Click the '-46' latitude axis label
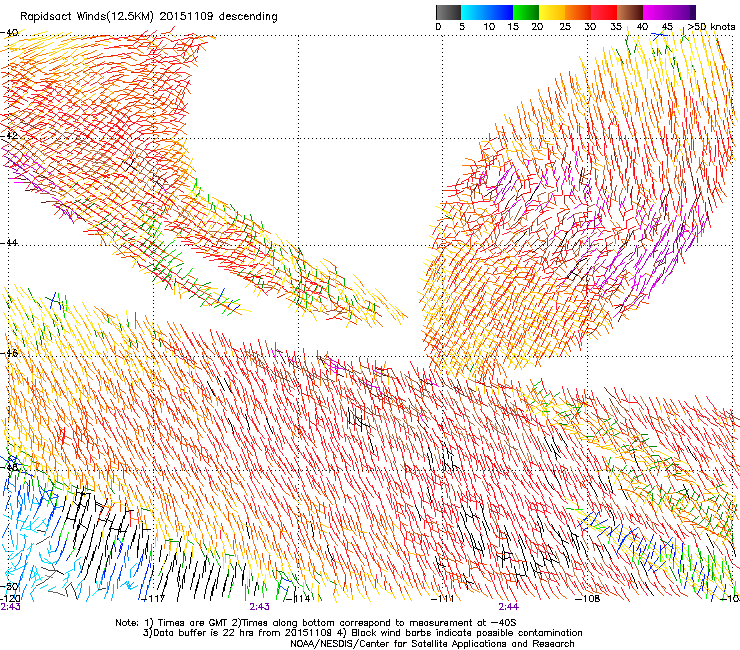Screen dimensions: 740x650 pos(9,353)
